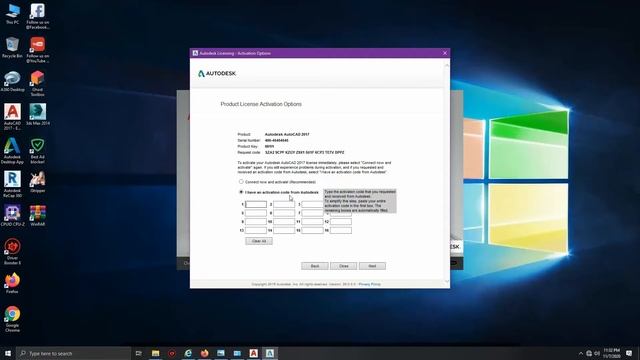
Task: Click the dialog scrollbar up arrow
Action: pyautogui.click(x=447, y=65)
